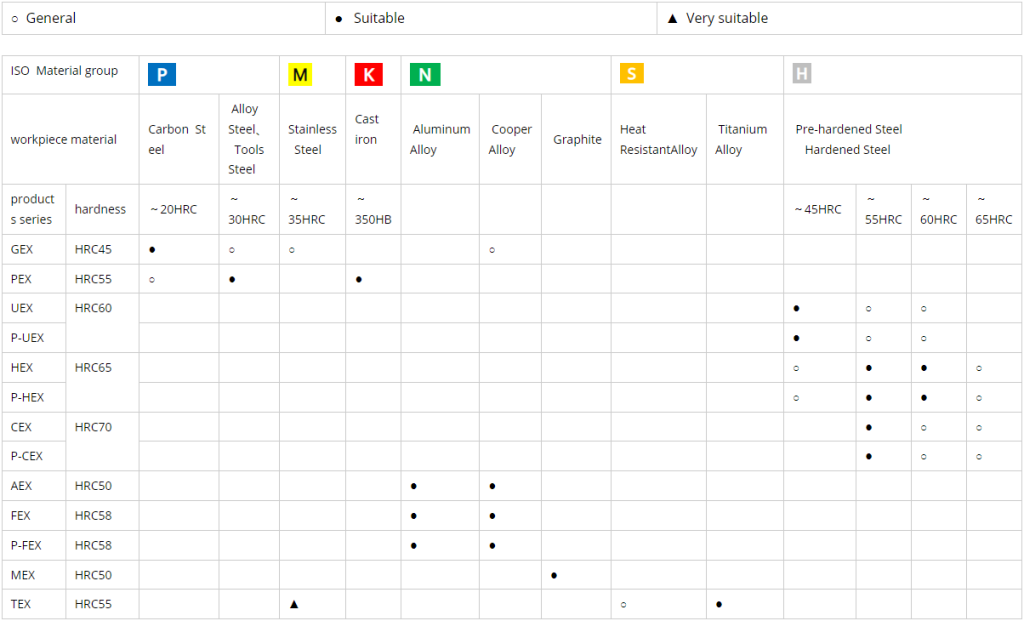Select the 'General' legend entry

click(44, 18)
